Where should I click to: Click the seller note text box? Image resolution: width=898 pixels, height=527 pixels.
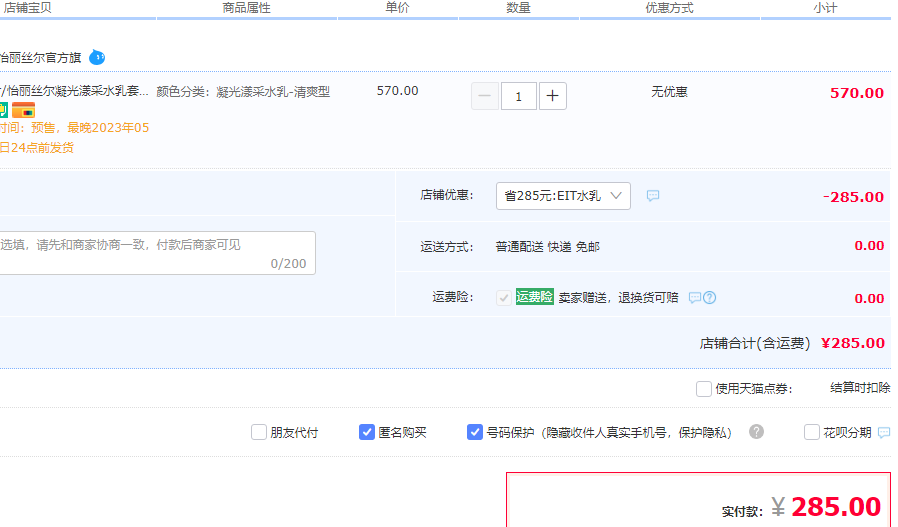(157, 253)
